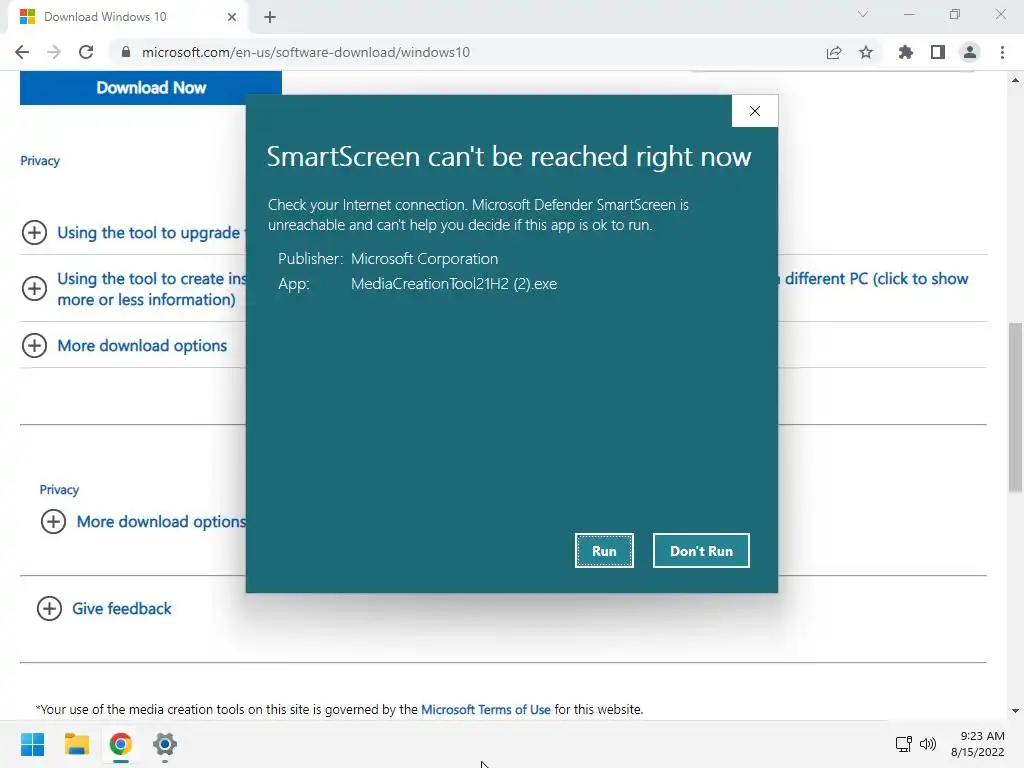The width and height of the screenshot is (1024, 768).
Task: Open volume tray icon
Action: (x=927, y=744)
